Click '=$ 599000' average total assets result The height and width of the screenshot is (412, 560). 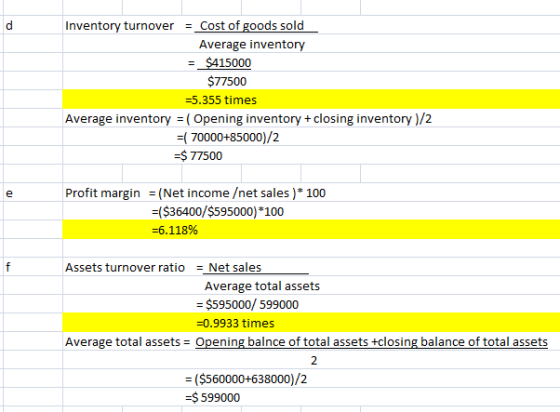coord(212,397)
